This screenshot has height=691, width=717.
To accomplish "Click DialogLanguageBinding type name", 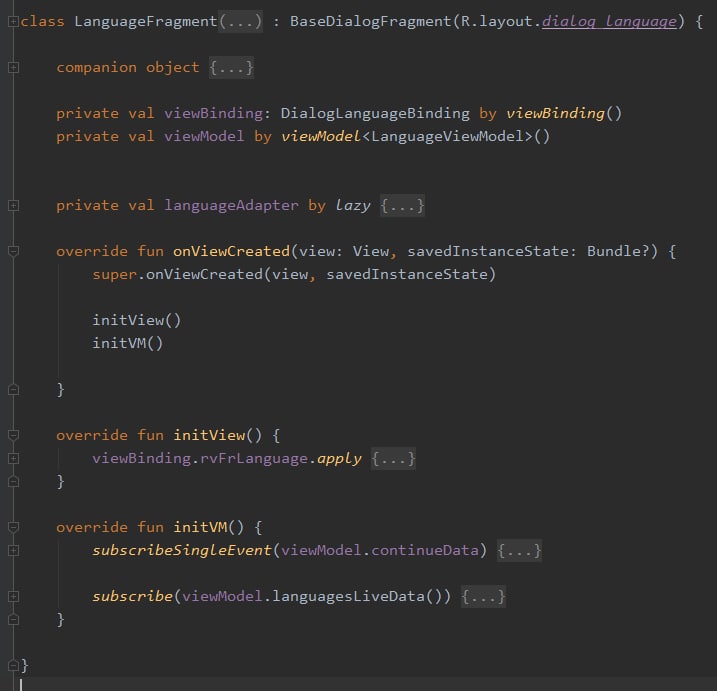I will [375, 113].
